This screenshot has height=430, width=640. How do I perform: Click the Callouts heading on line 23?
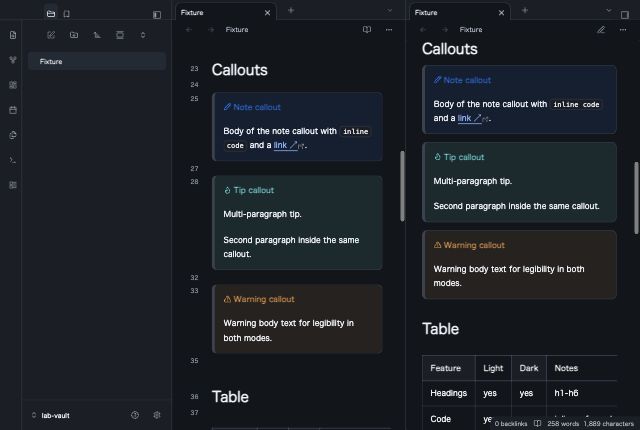(240, 70)
